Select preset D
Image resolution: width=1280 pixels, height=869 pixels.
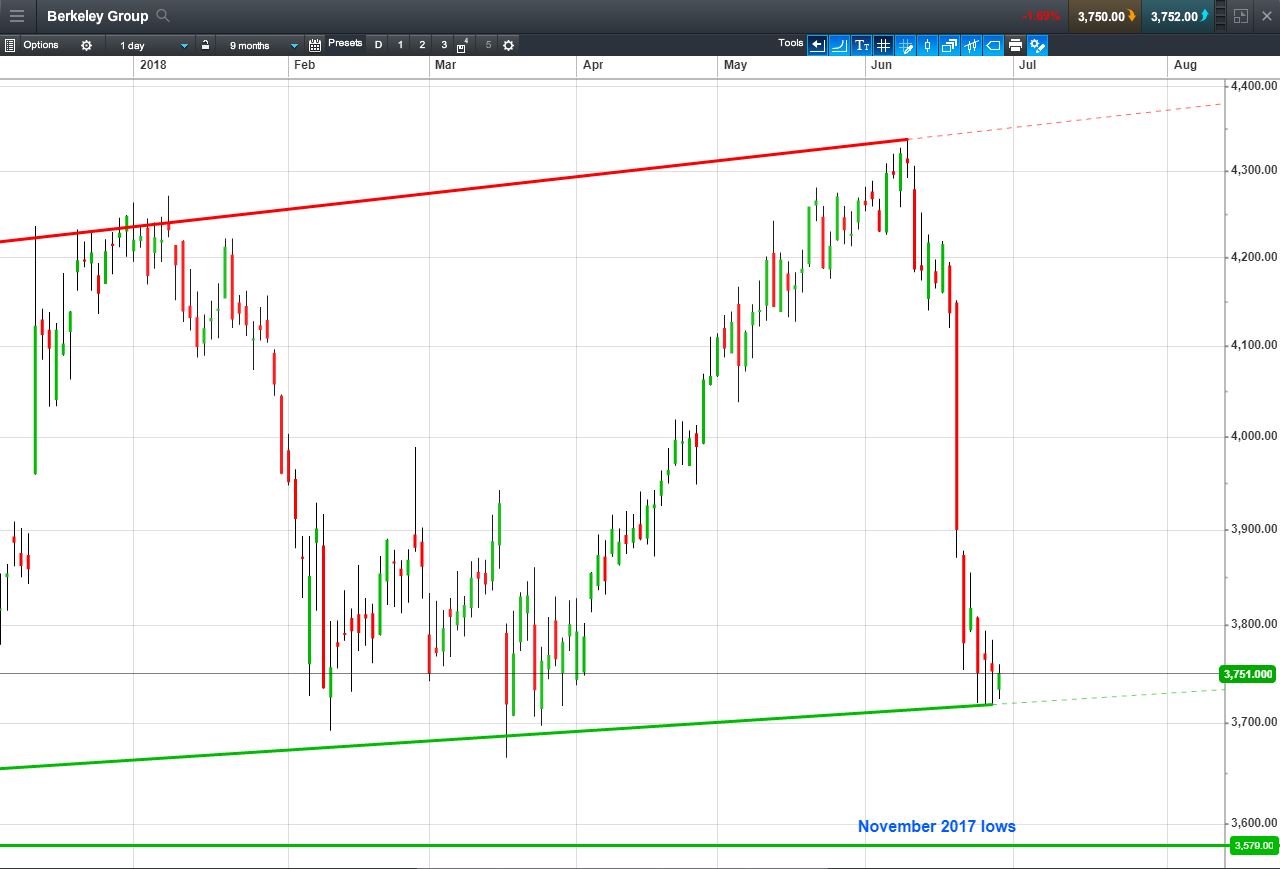coord(378,45)
